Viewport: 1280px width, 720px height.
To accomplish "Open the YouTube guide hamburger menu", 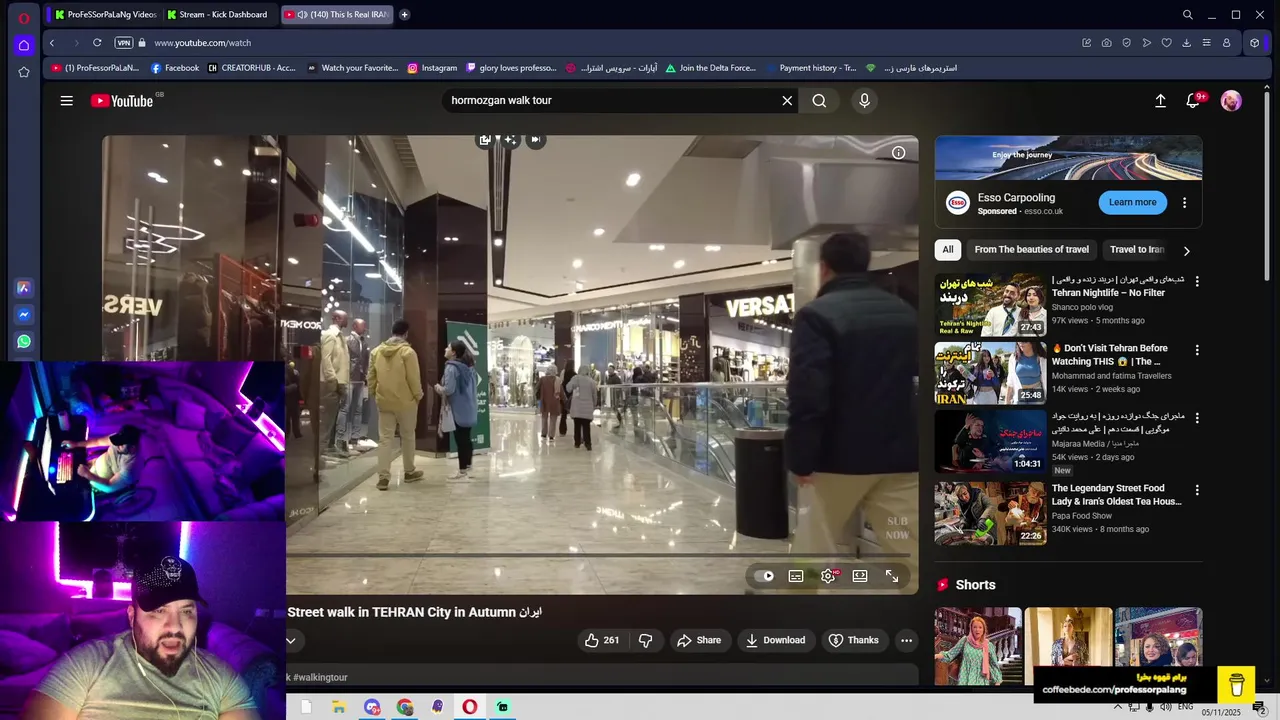I will point(66,101).
